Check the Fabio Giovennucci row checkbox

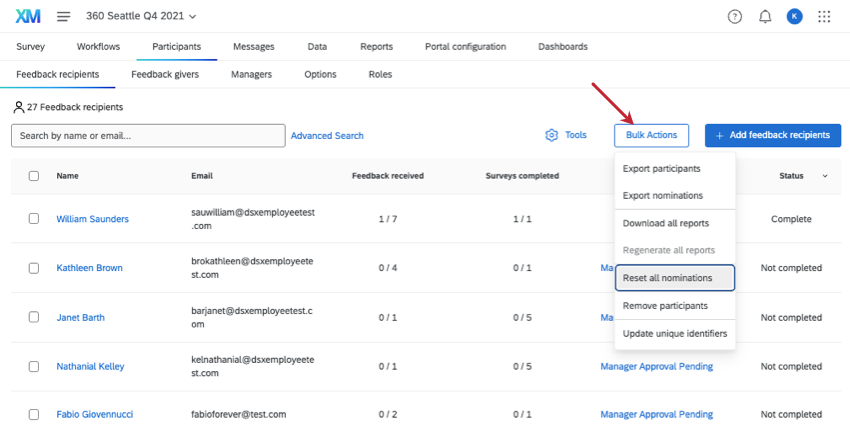pos(34,415)
